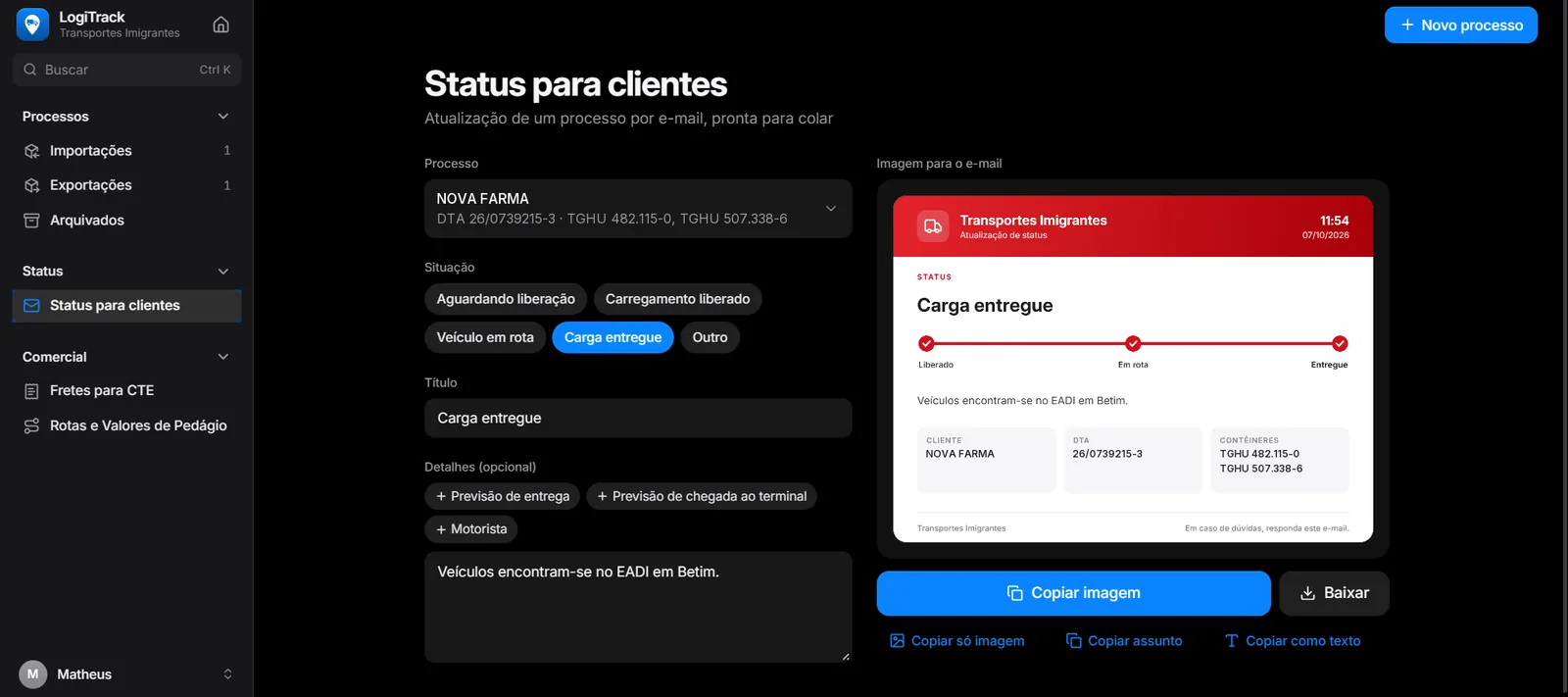Open Importações in the sidebar
Image resolution: width=1568 pixels, height=697 pixels.
pos(126,151)
